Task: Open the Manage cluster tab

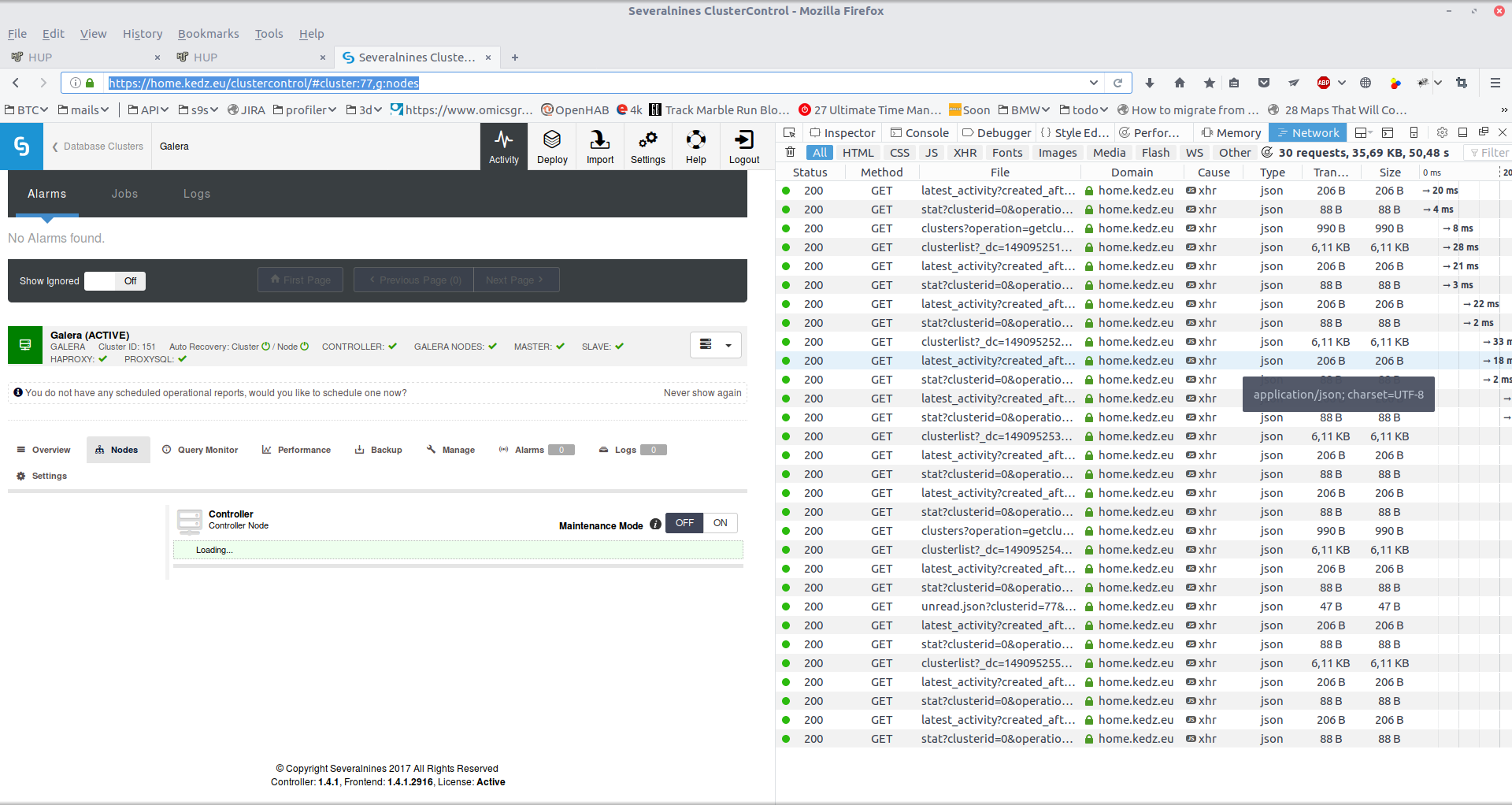Action: click(450, 450)
